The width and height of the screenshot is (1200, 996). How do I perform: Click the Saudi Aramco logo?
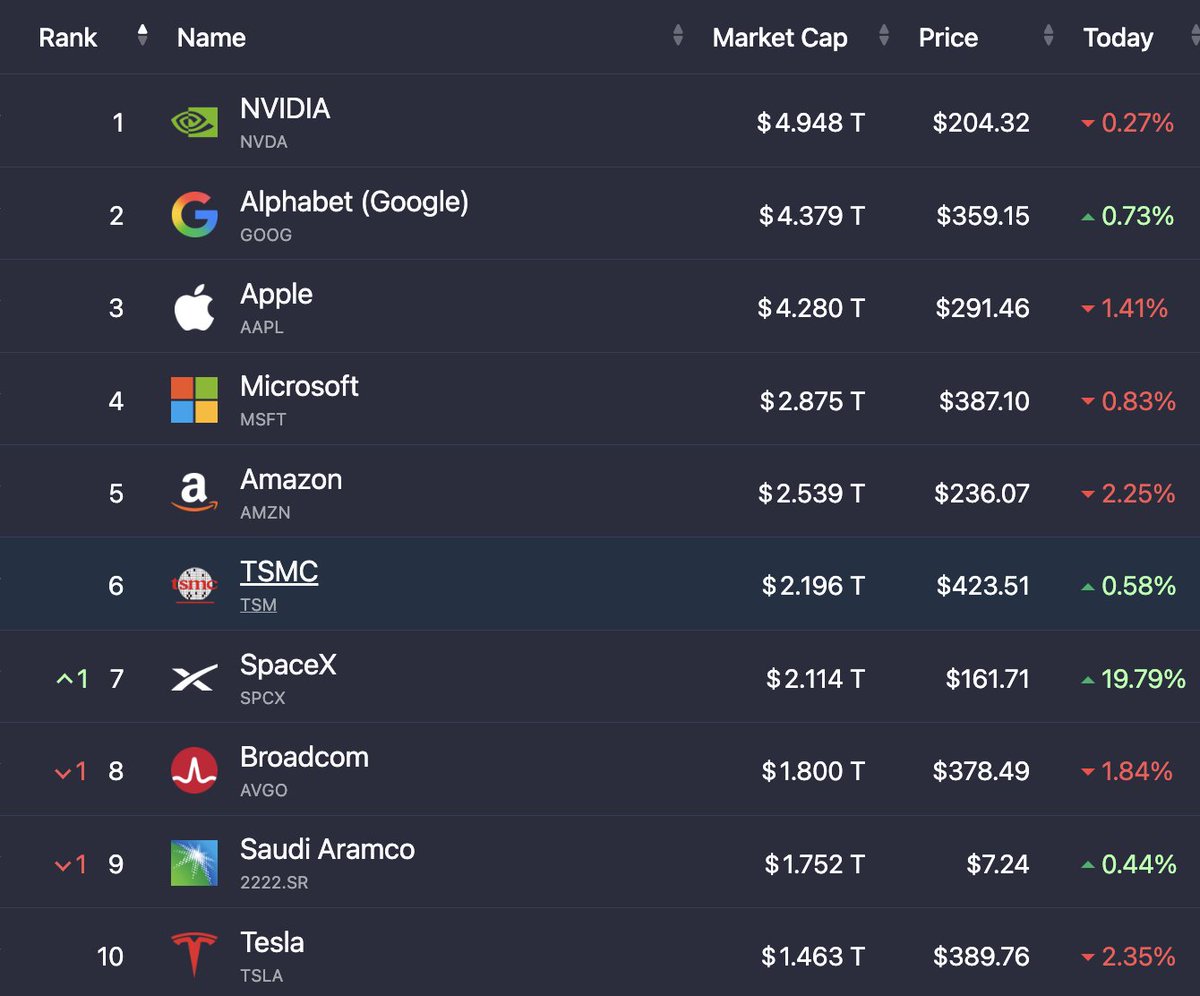194,863
